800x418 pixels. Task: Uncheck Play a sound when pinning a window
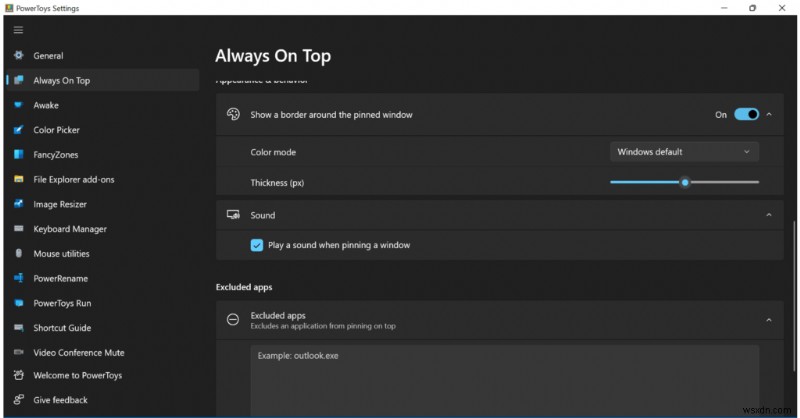[x=257, y=245]
